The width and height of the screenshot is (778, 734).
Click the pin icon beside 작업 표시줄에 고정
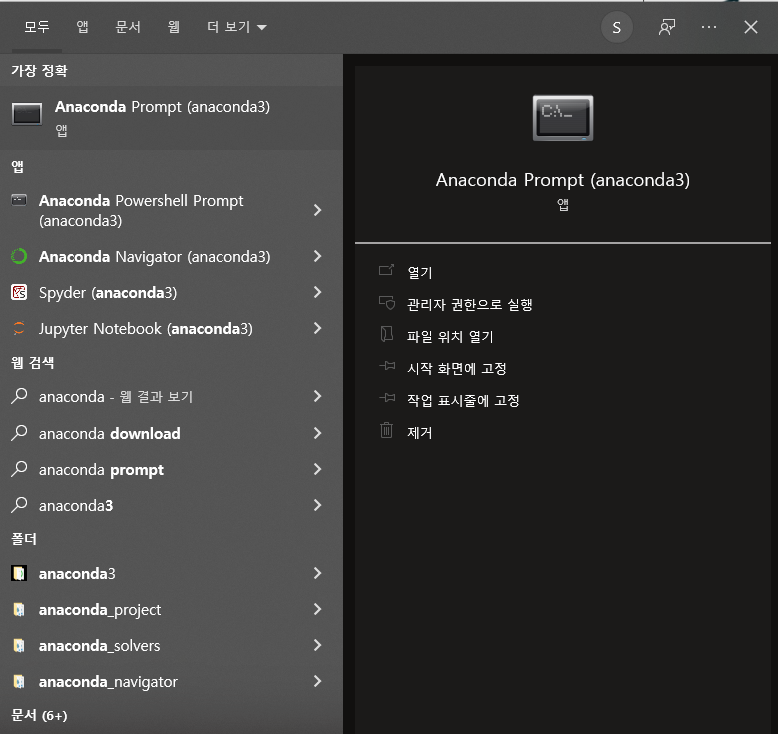click(387, 398)
